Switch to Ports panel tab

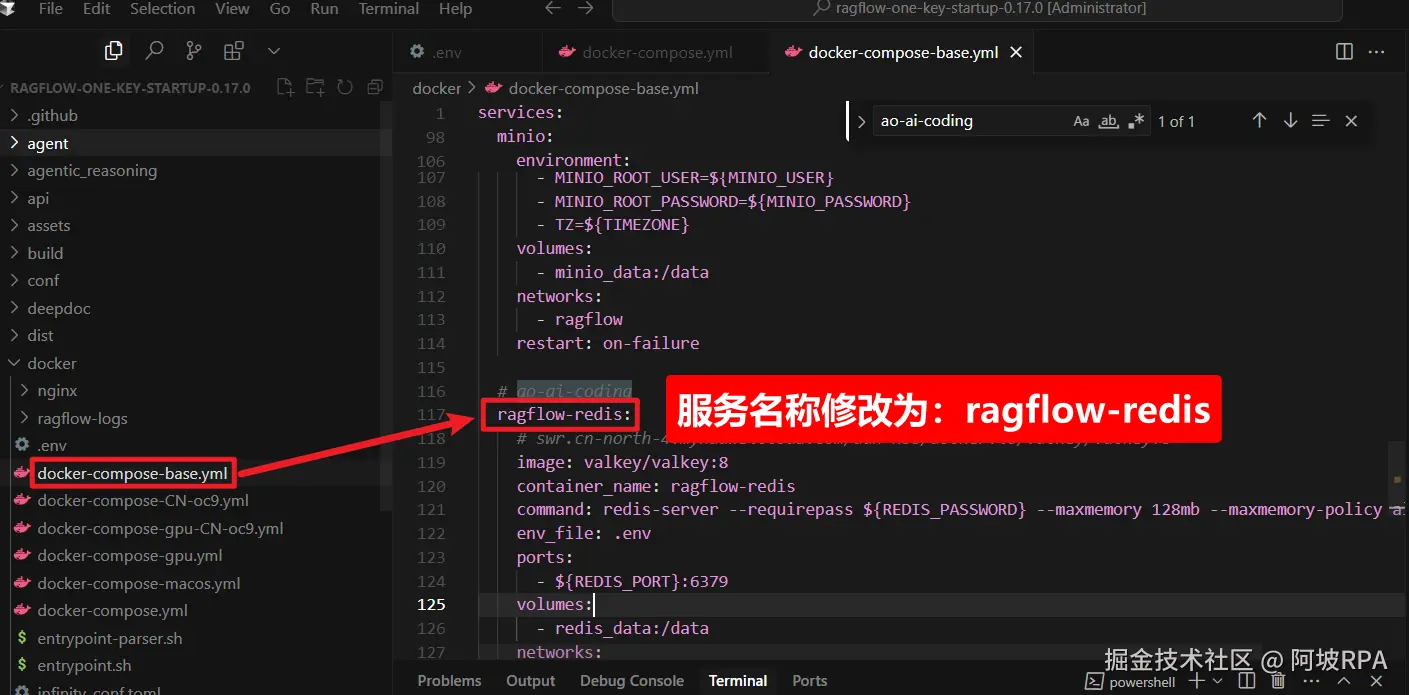(x=809, y=680)
